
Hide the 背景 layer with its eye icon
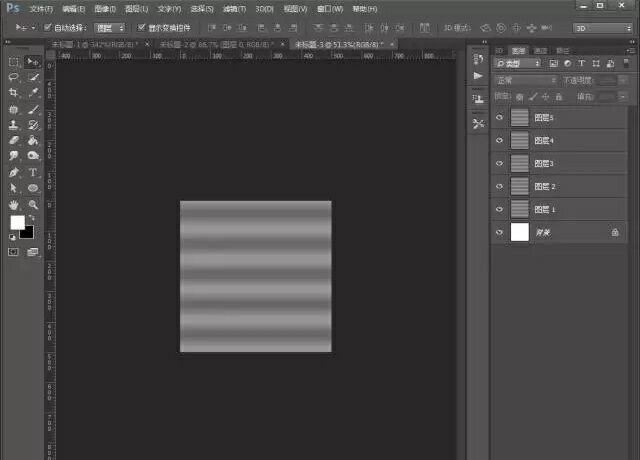point(499,231)
